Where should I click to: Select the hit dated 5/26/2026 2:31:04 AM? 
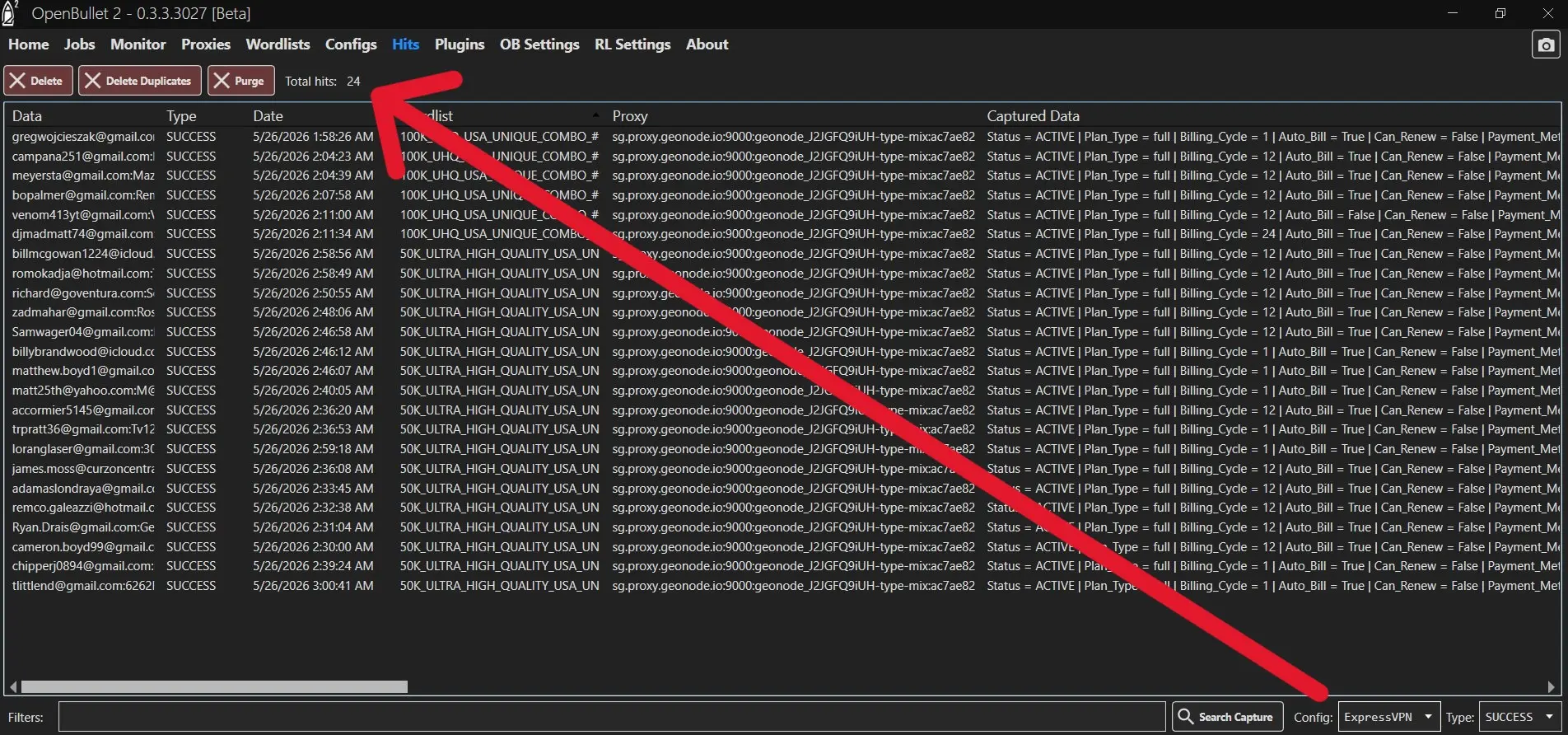(x=782, y=527)
